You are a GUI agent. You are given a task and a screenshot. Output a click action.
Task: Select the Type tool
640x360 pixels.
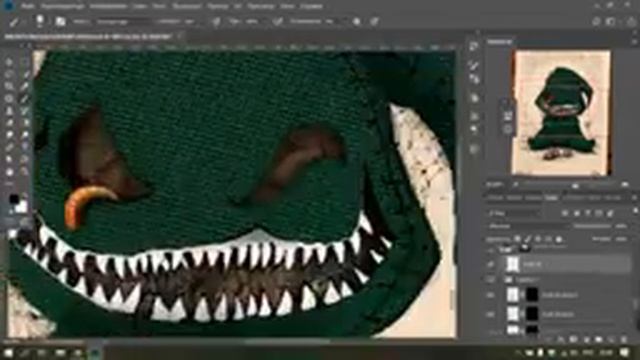(25, 147)
